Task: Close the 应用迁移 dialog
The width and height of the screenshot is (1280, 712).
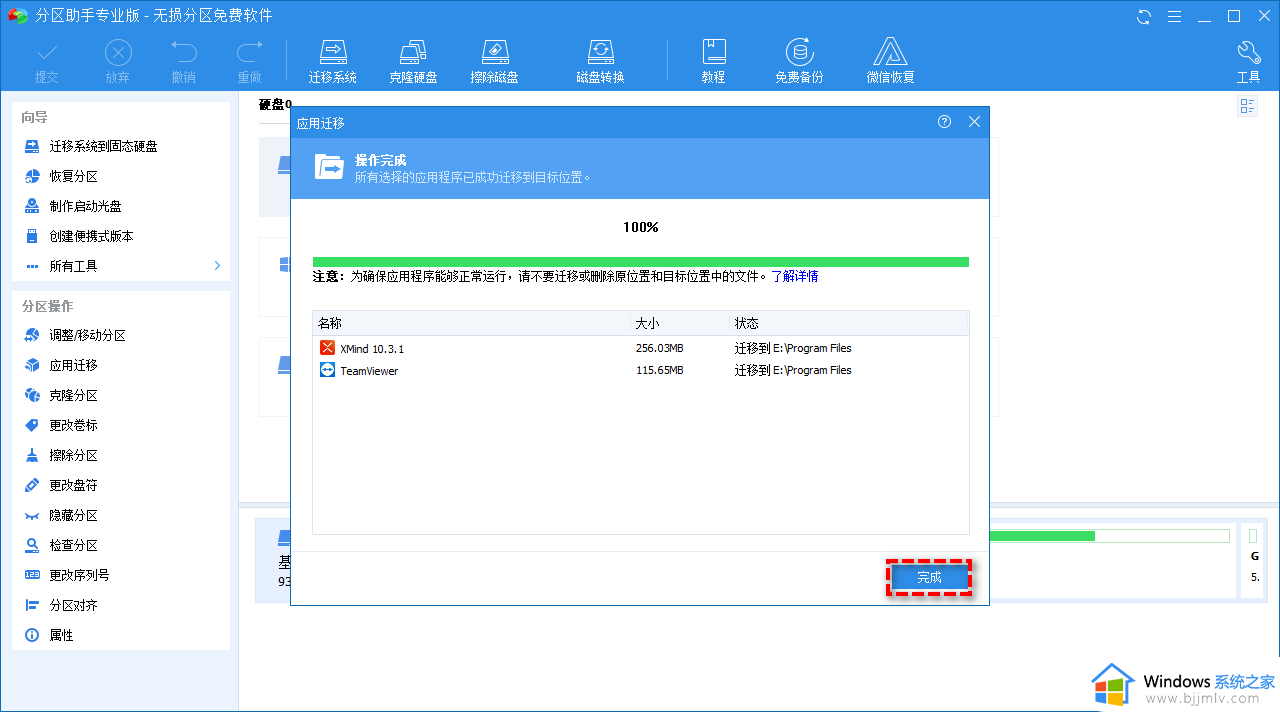Action: pos(975,122)
